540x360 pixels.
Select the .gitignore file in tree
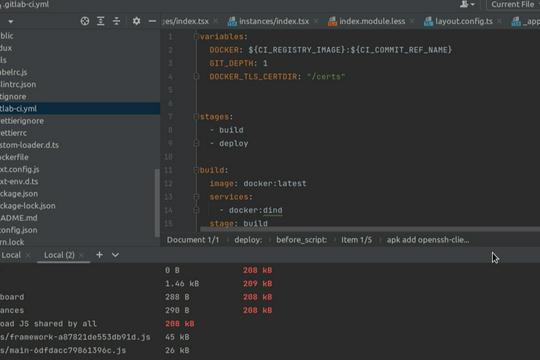tap(13, 96)
